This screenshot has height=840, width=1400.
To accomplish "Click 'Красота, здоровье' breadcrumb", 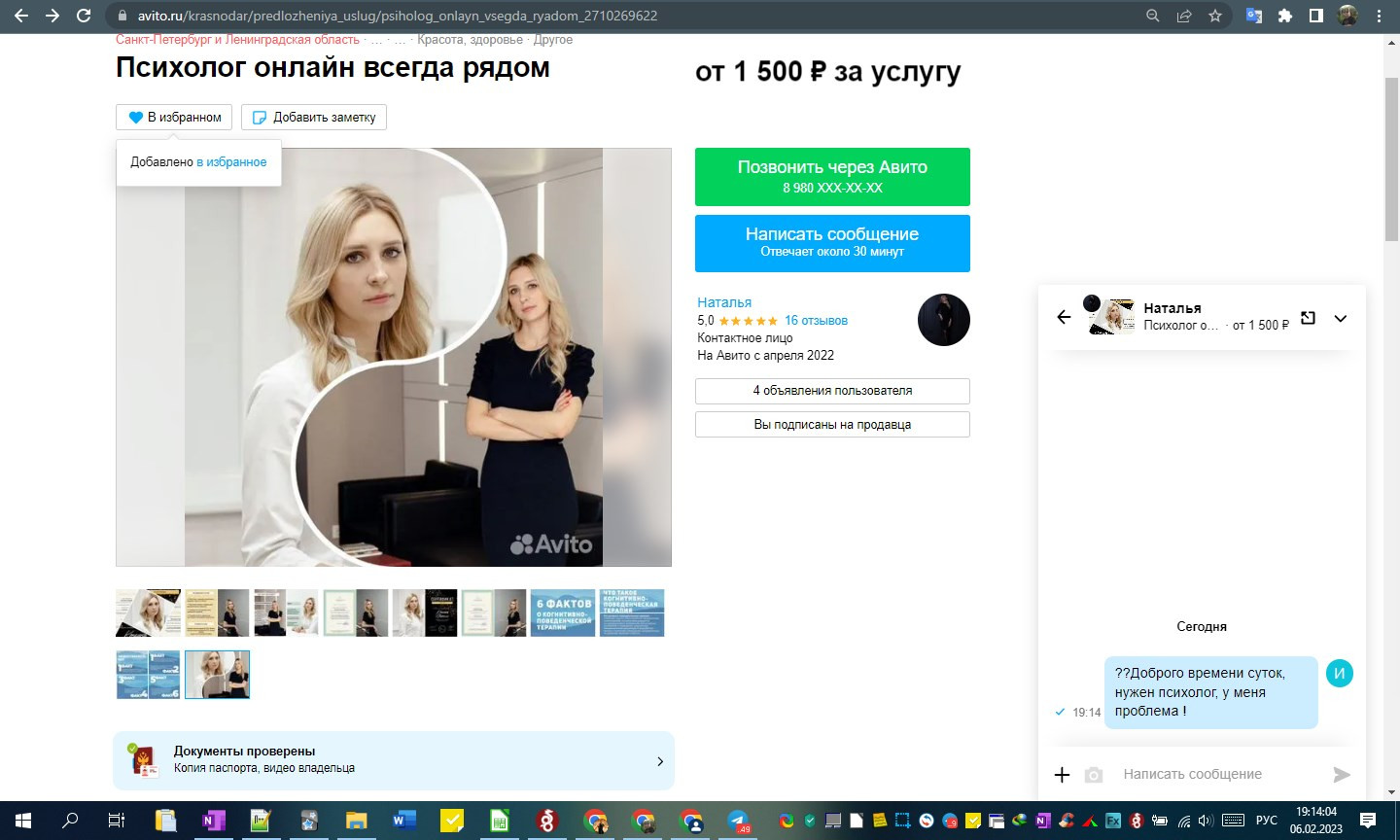I will point(470,40).
